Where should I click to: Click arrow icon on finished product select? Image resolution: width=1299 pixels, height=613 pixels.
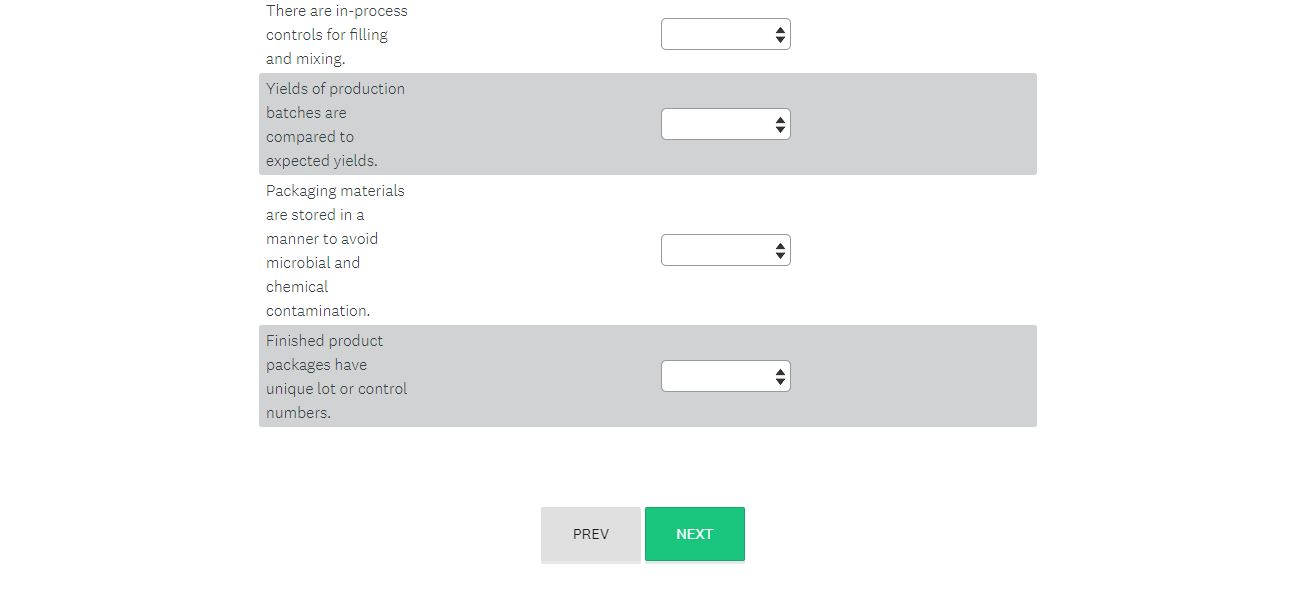[x=780, y=377]
